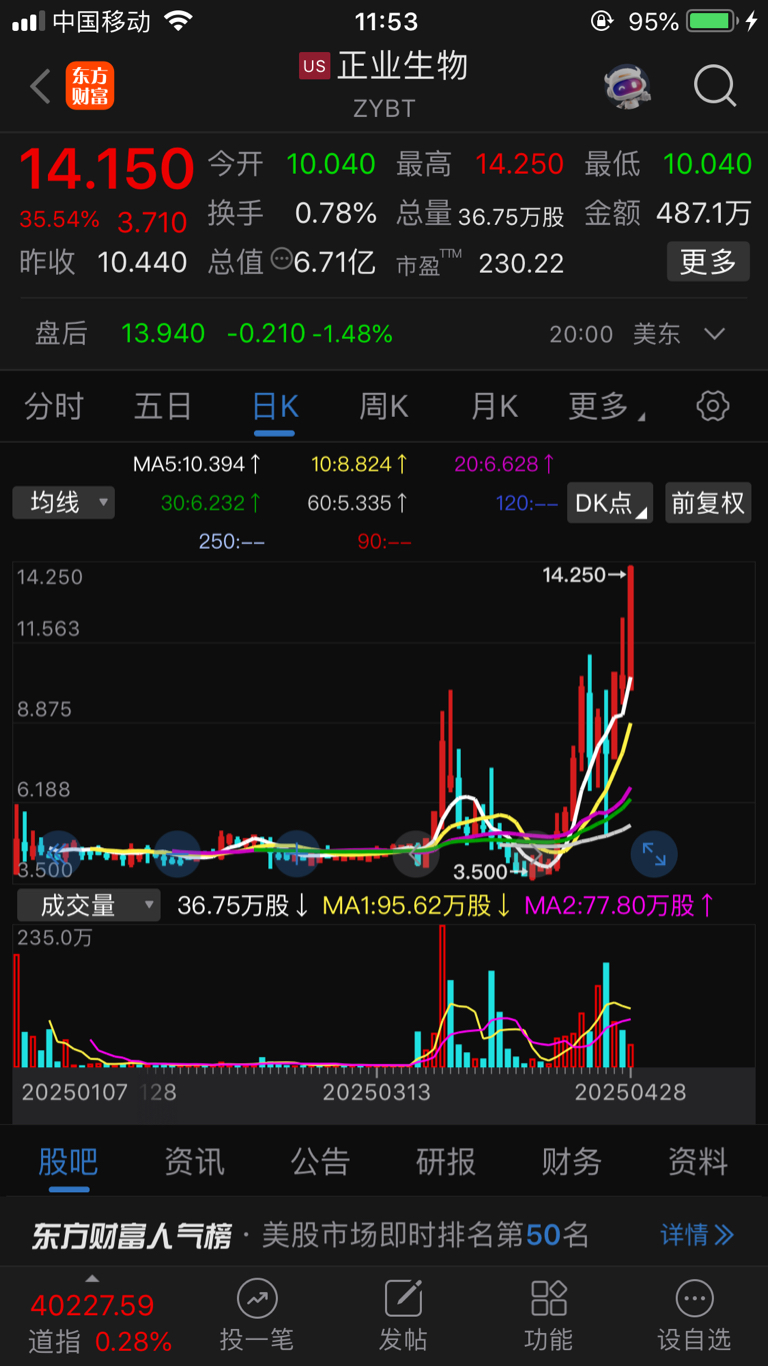Image resolution: width=768 pixels, height=1367 pixels.
Task: Select the 日K chart tab
Action: point(275,406)
